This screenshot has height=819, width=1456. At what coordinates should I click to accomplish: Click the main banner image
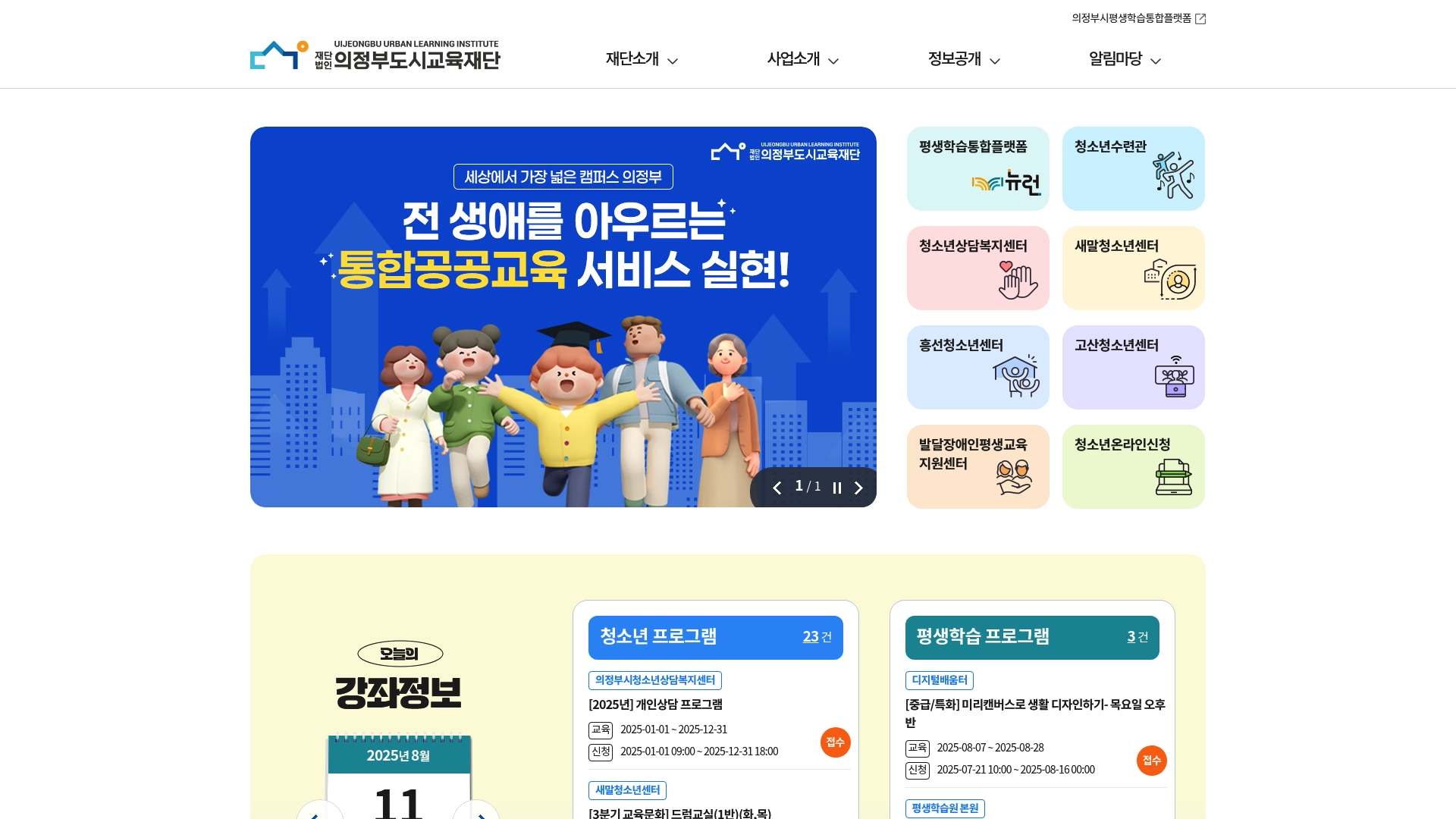[x=563, y=317]
